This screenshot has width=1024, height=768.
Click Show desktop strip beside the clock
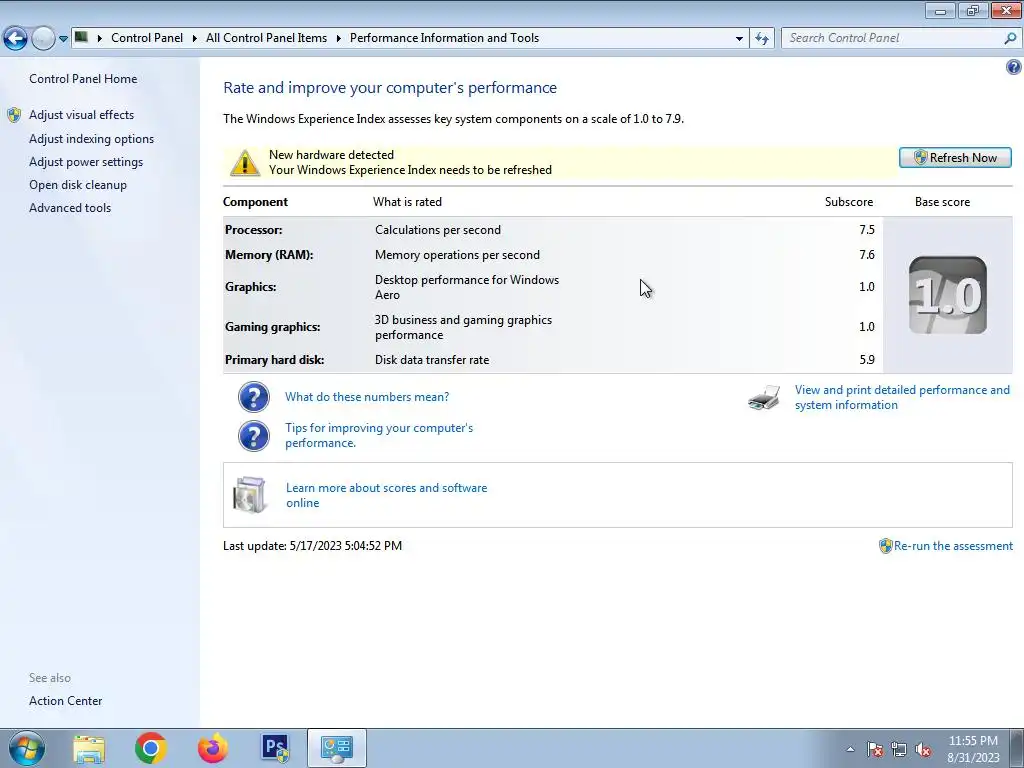[x=1019, y=748]
